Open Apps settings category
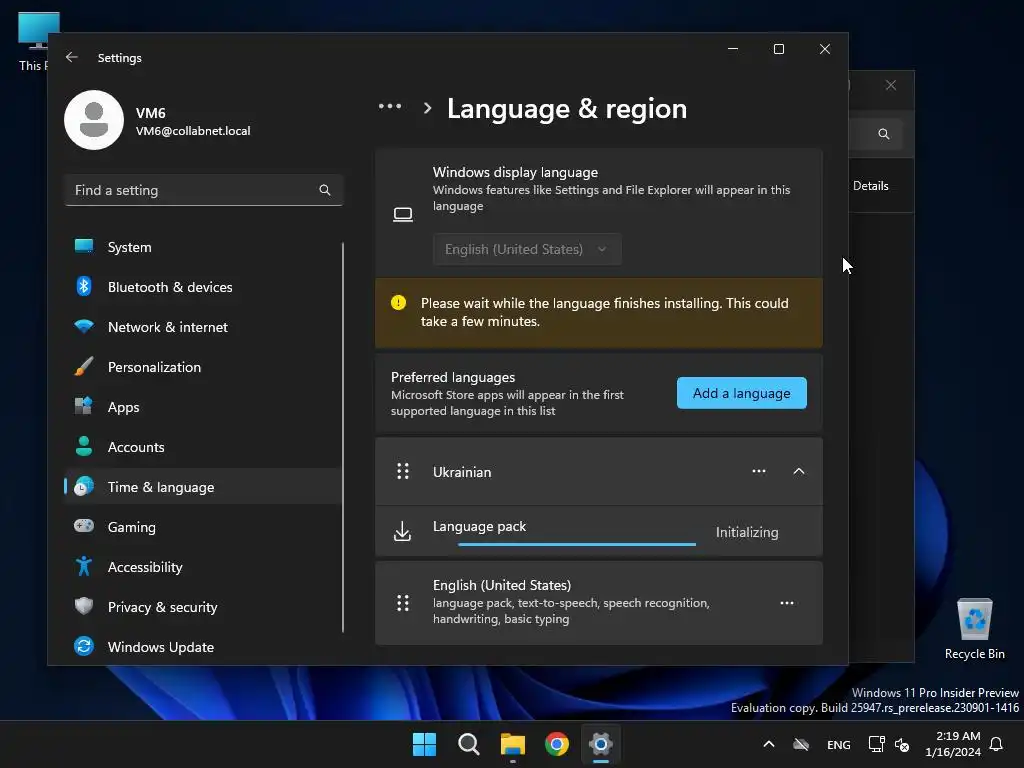The height and width of the screenshot is (768, 1024). point(203,407)
